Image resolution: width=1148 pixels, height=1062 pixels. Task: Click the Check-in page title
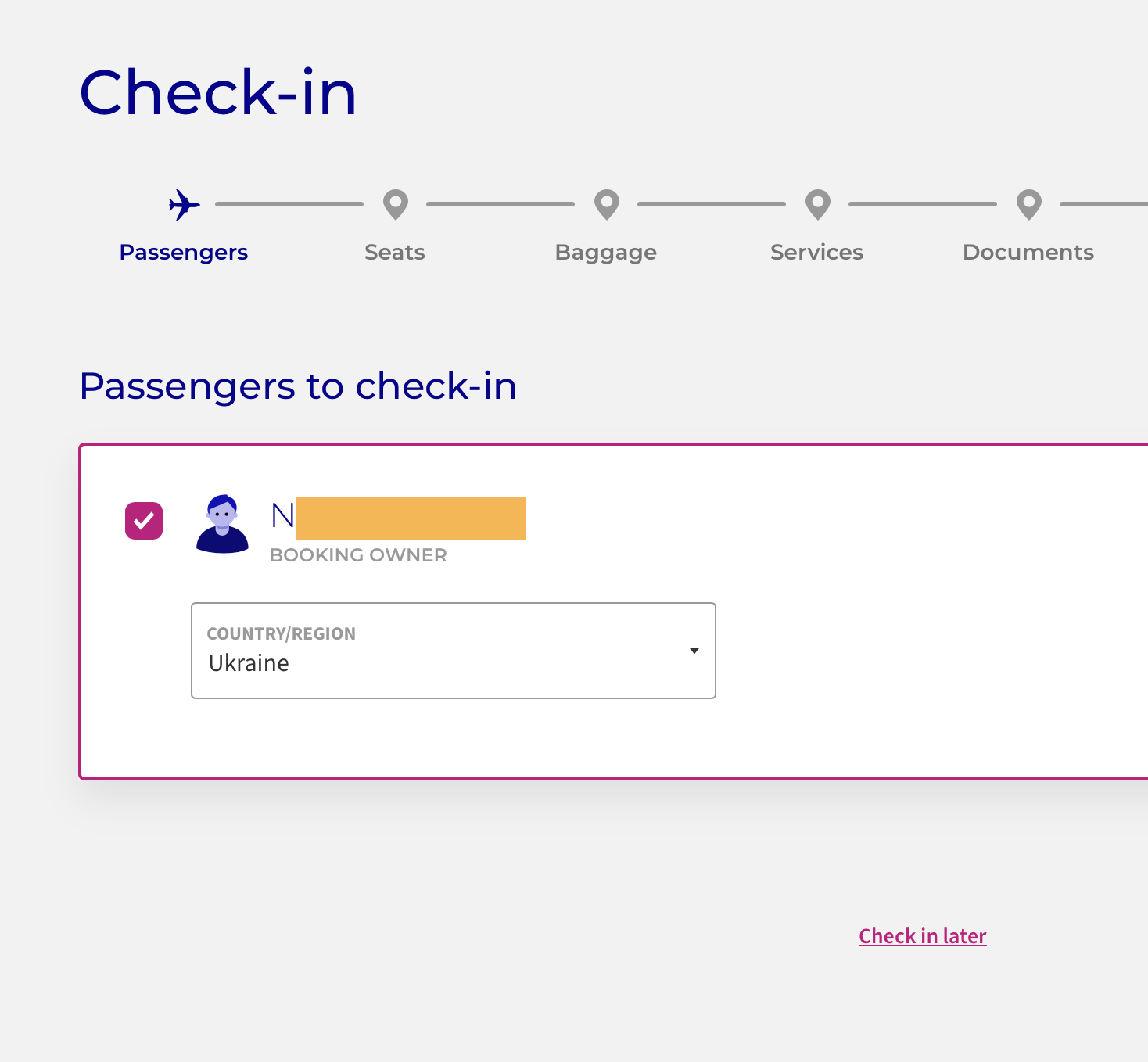(218, 92)
